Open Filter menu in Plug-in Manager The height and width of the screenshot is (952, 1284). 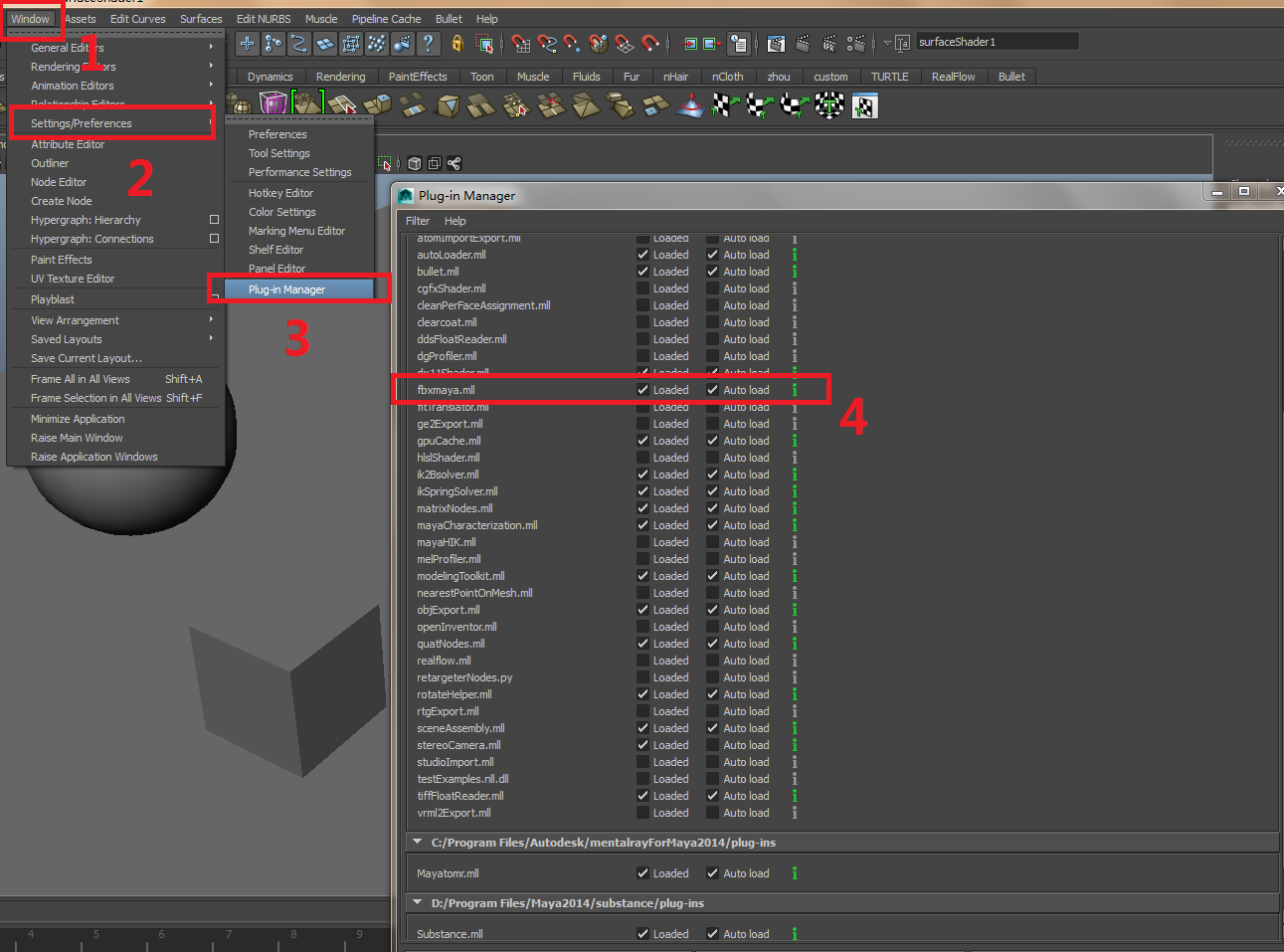coord(418,221)
